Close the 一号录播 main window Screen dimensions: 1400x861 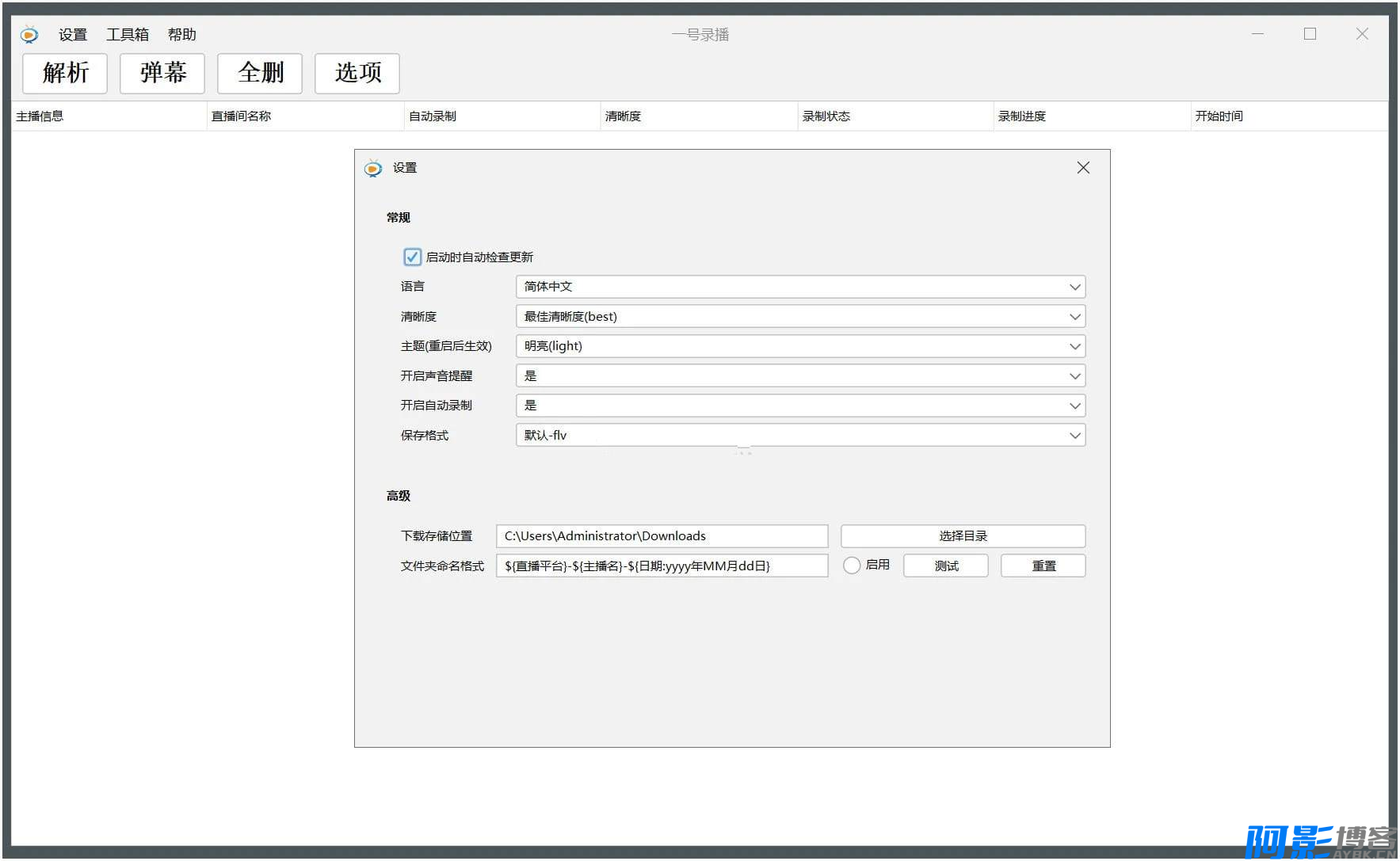[x=1362, y=34]
